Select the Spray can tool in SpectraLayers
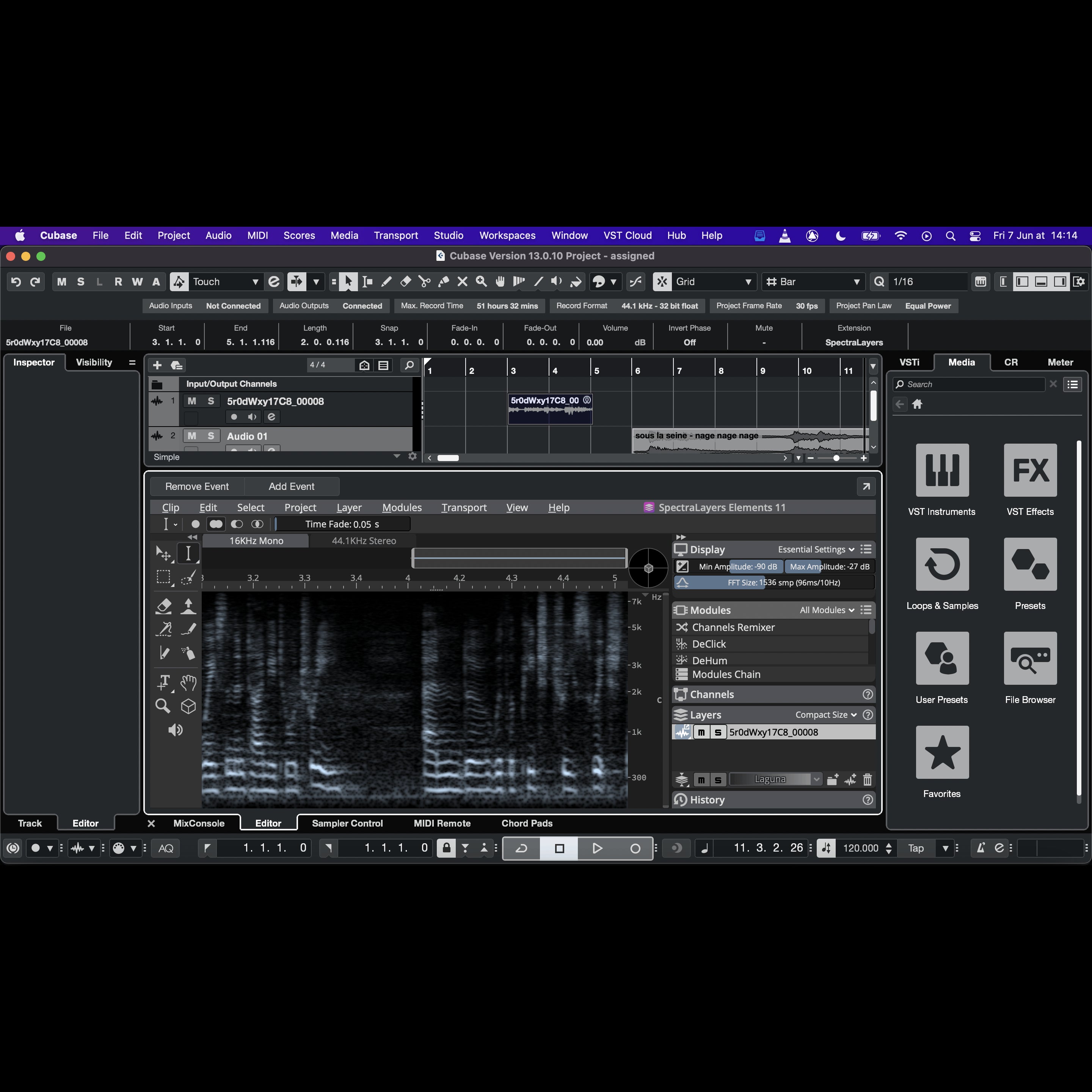 point(188,653)
